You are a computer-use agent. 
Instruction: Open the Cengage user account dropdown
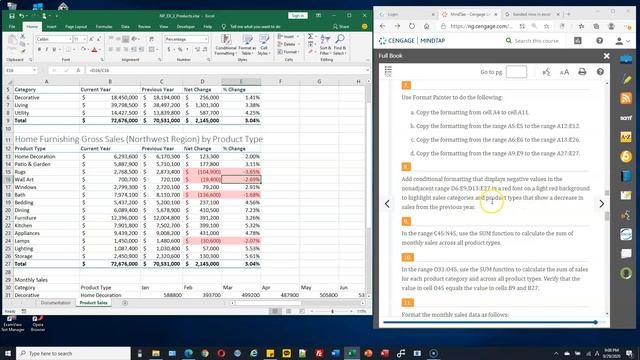pos(622,41)
